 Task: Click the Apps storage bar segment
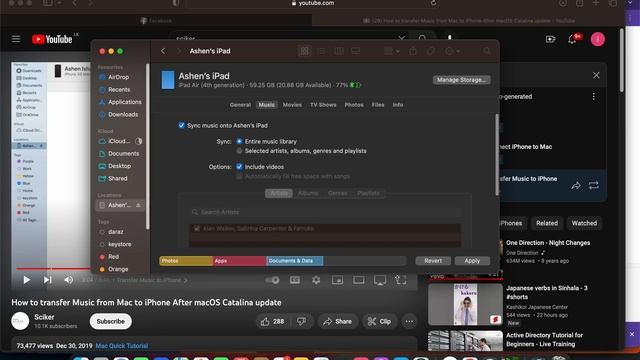click(240, 261)
